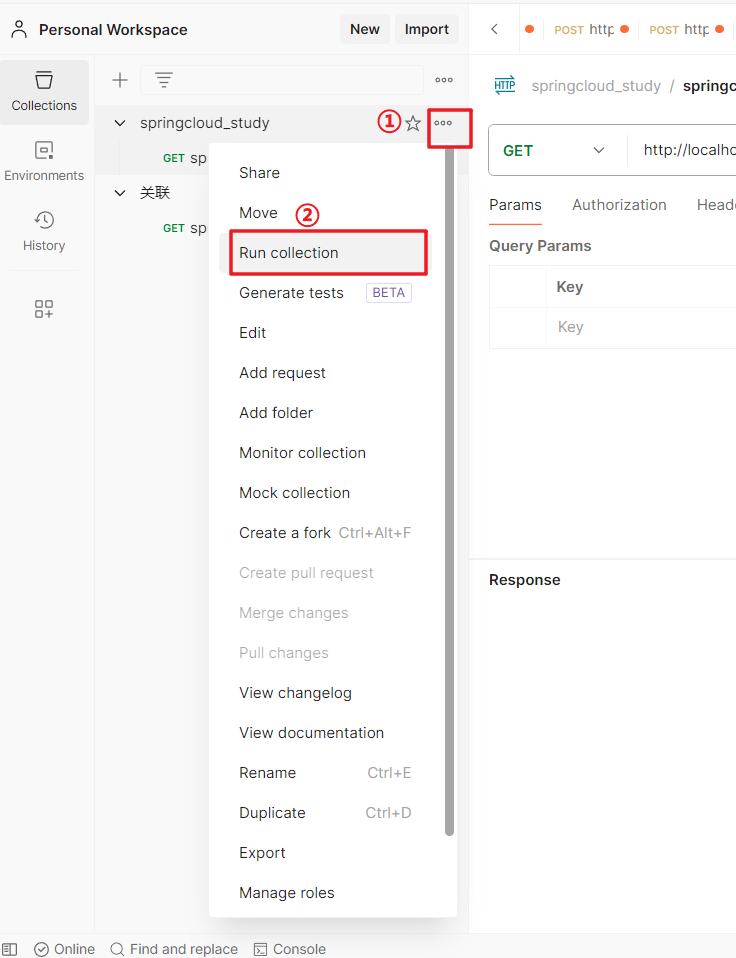Click the Import button
Image resolution: width=736 pixels, height=958 pixels.
(426, 29)
